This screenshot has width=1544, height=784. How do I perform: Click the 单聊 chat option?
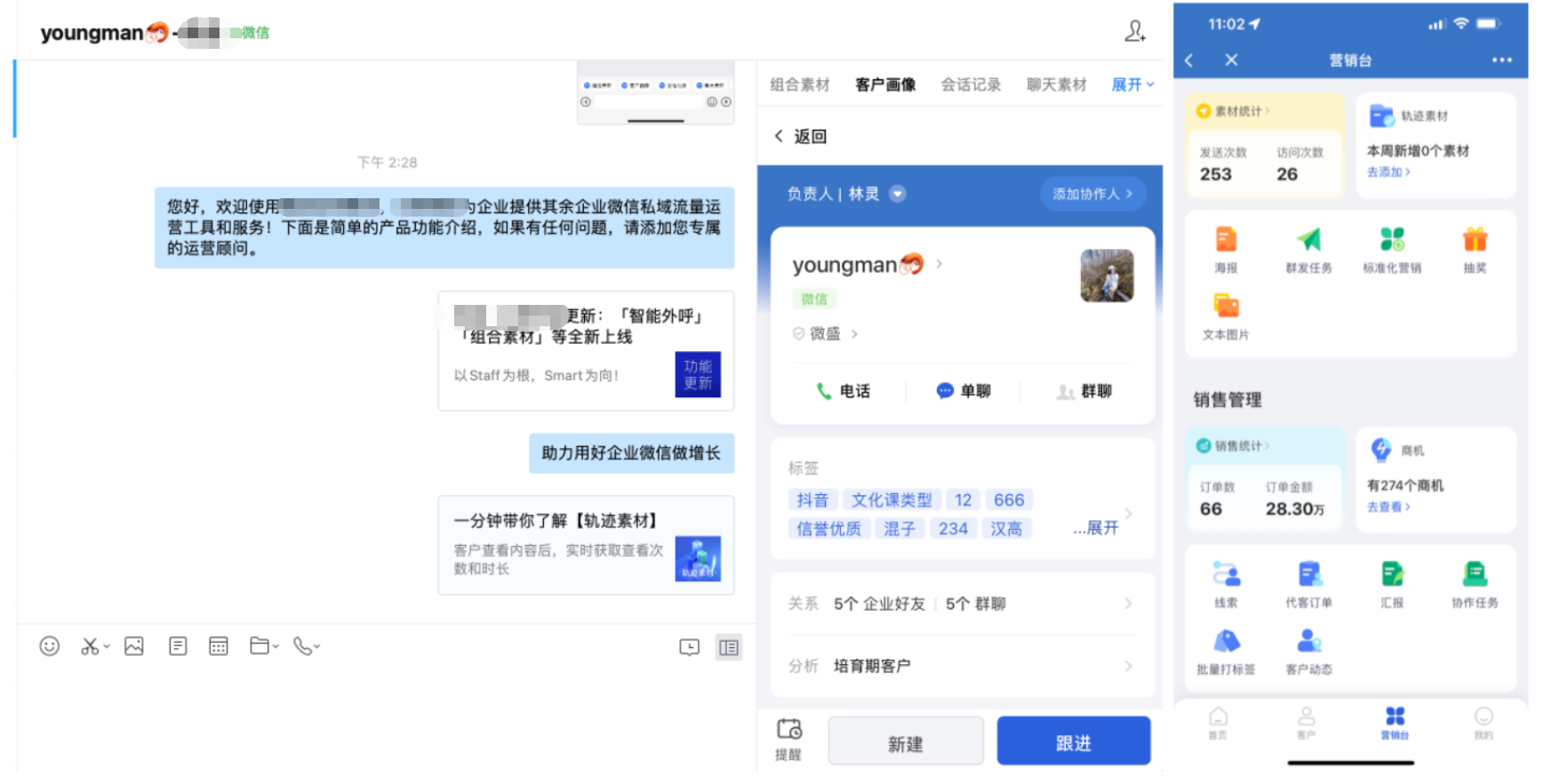pos(964,391)
